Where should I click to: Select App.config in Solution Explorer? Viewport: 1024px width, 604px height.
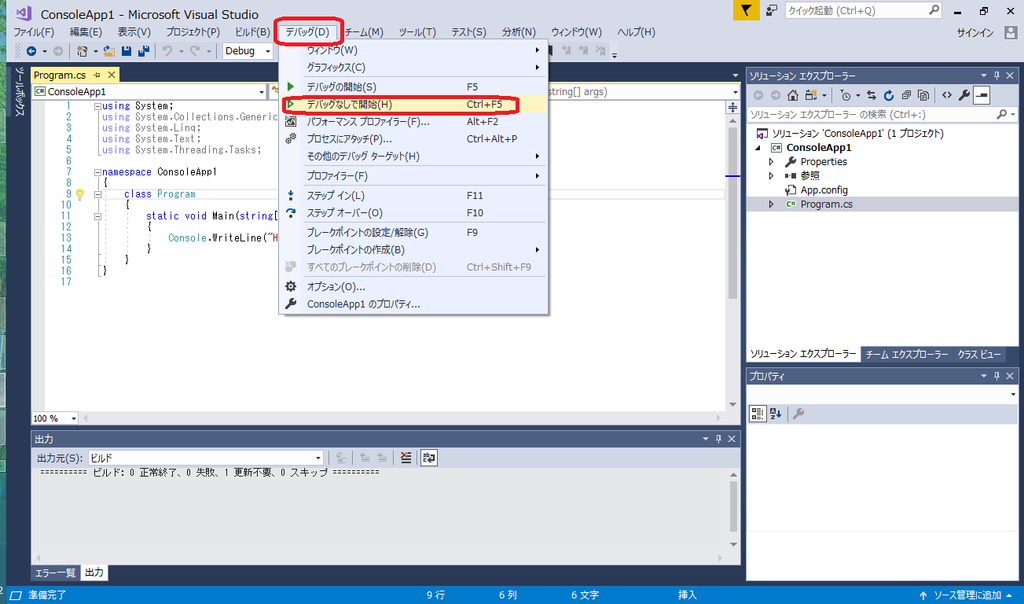coord(824,190)
